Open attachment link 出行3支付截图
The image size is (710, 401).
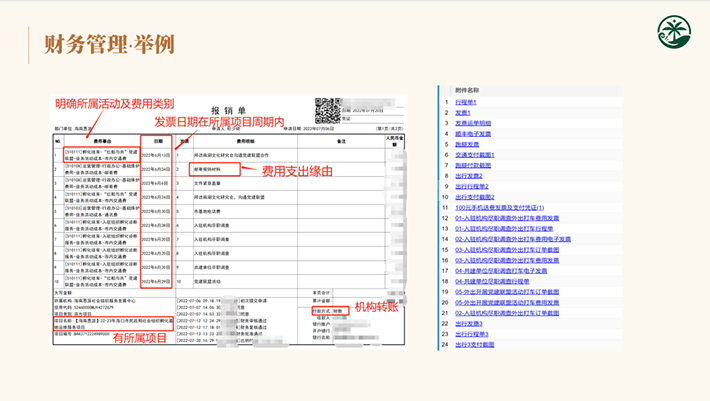click(x=475, y=345)
